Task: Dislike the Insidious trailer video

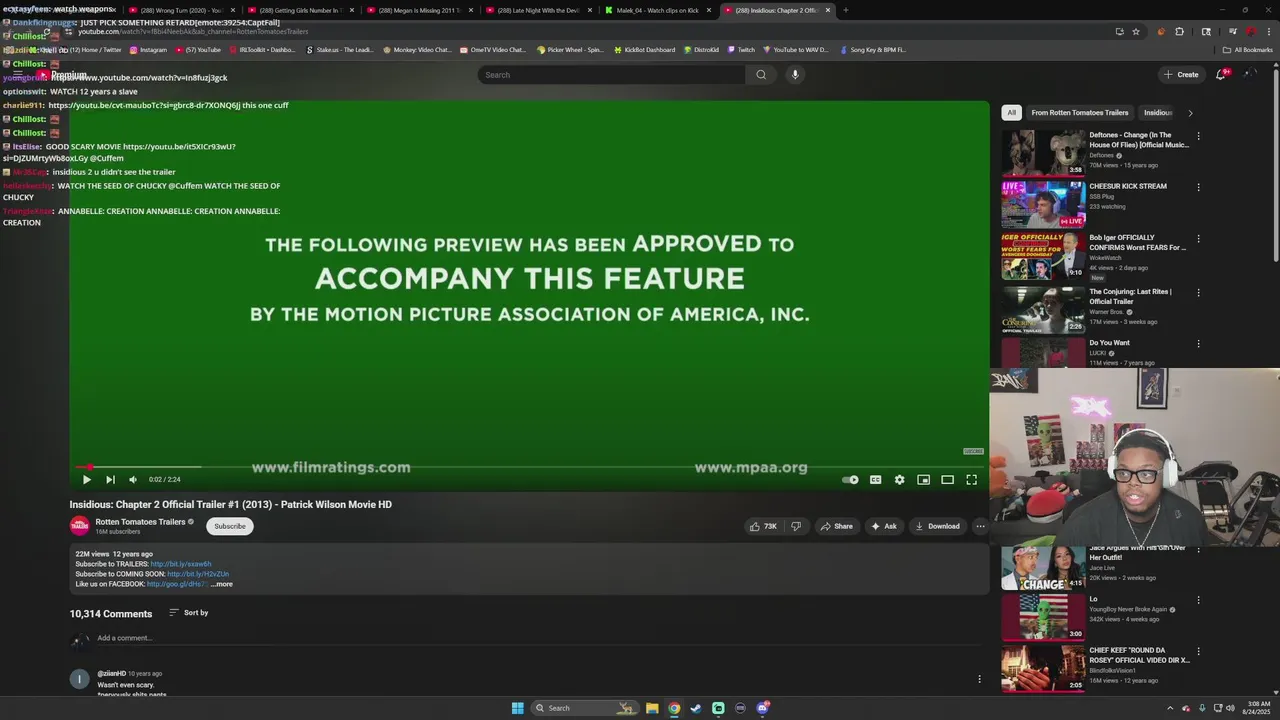Action: pyautogui.click(x=796, y=526)
